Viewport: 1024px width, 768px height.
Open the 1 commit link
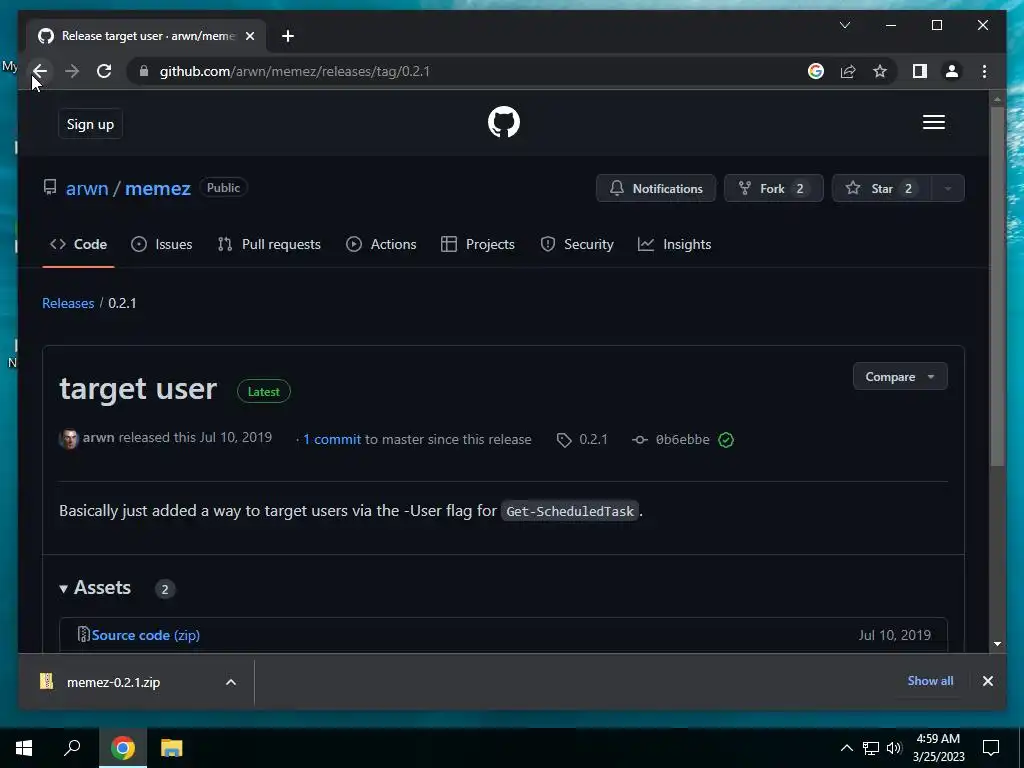click(332, 440)
